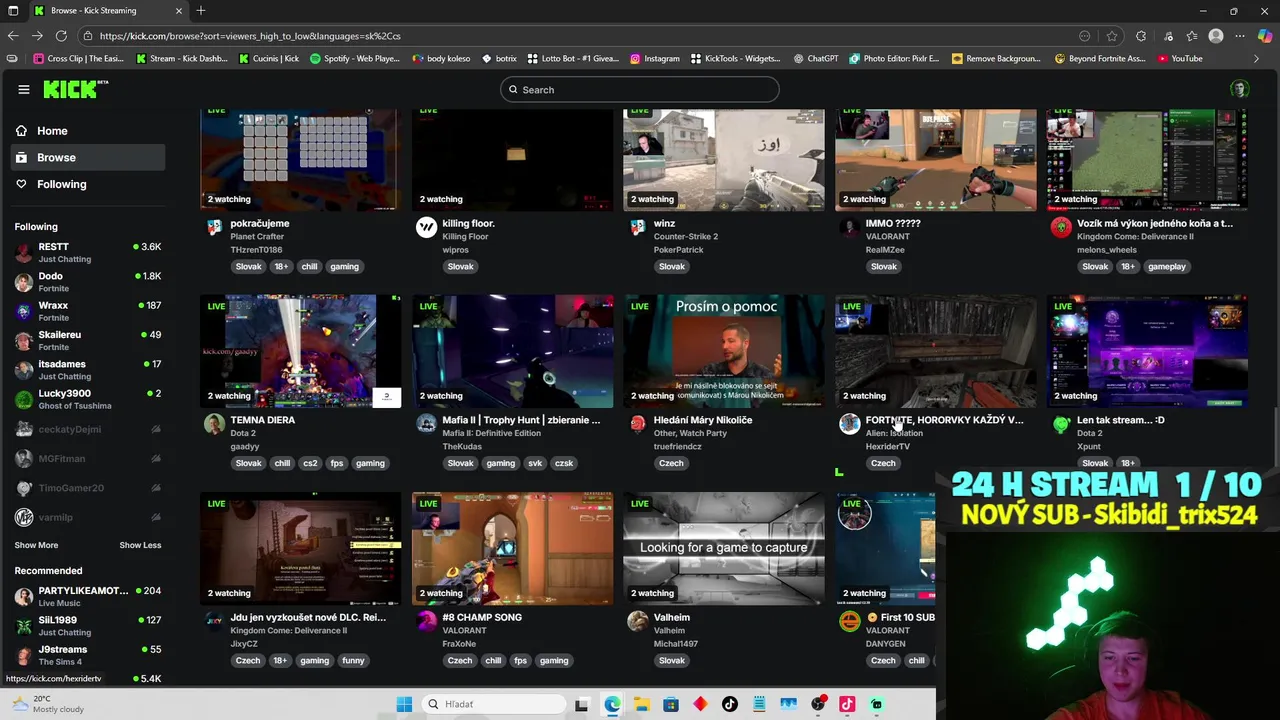
Task: Open Skailereu channel in Following list
Action: point(88,340)
